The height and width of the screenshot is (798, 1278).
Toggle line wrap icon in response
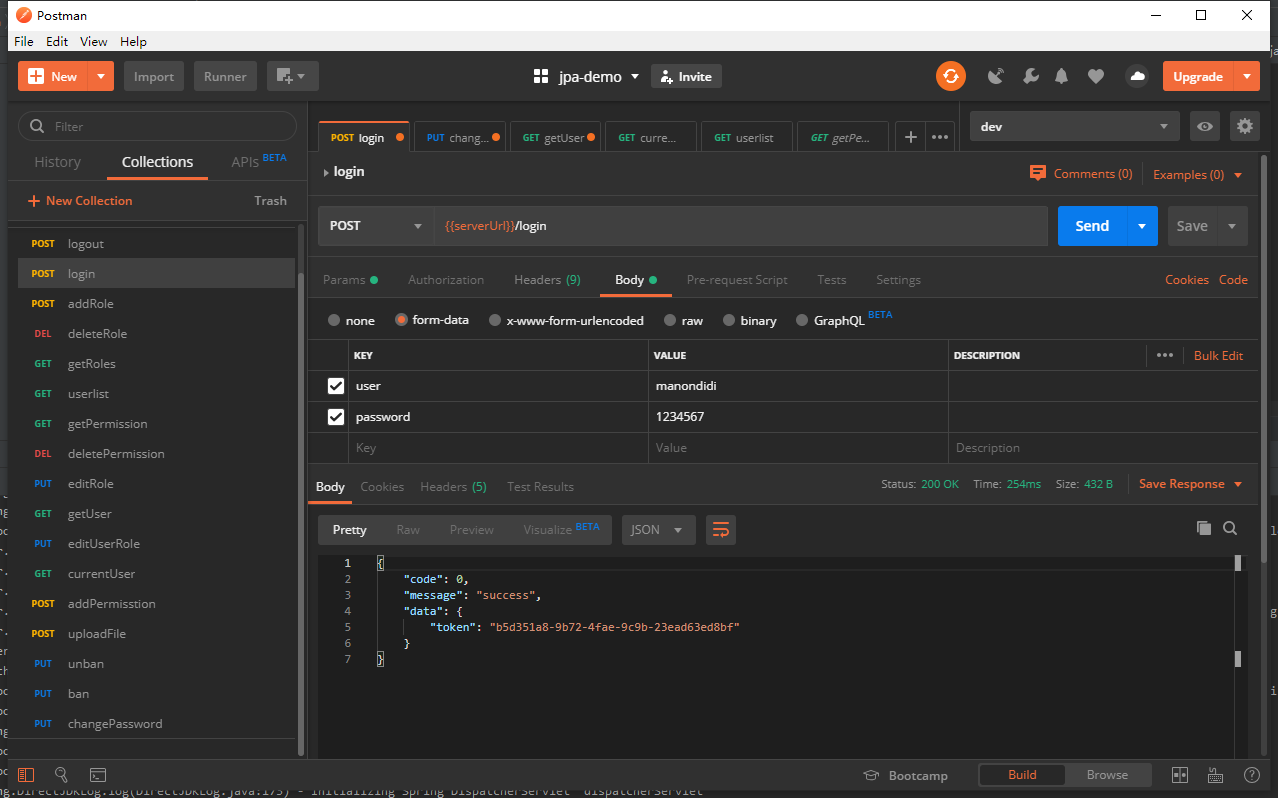[x=721, y=530]
